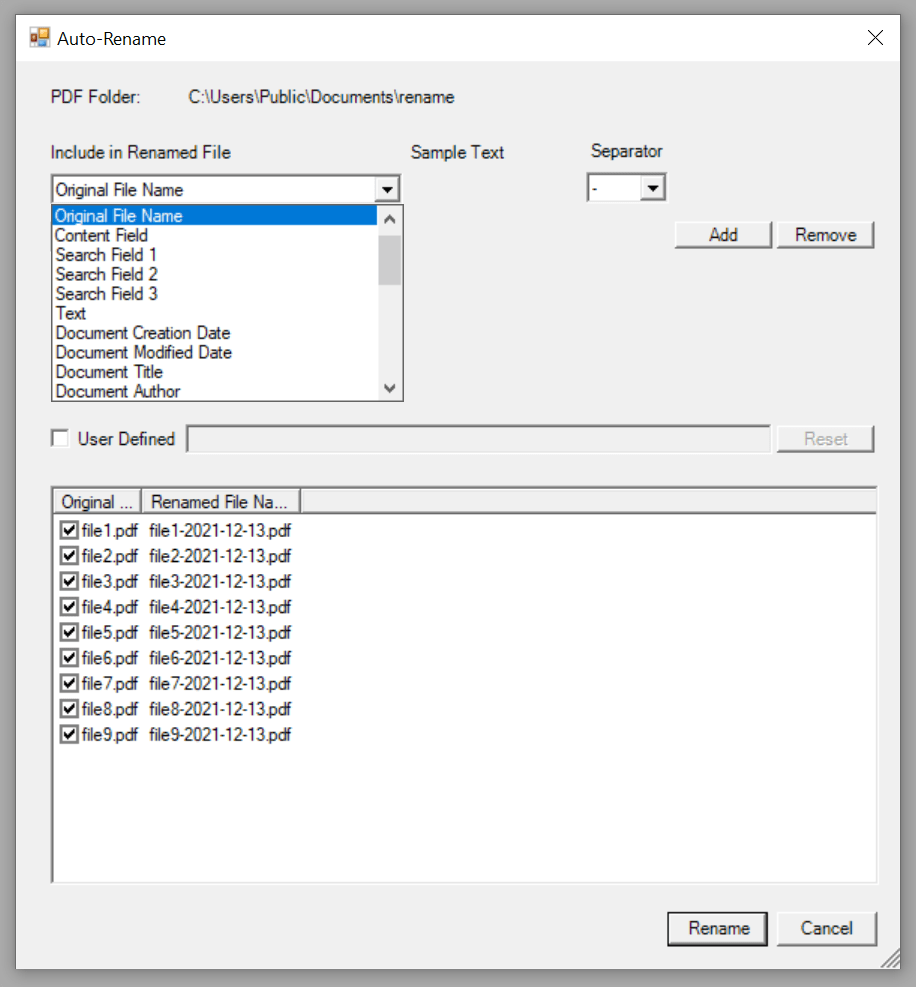Viewport: 916px width, 987px height.
Task: Click the Cancel button
Action: pos(827,928)
